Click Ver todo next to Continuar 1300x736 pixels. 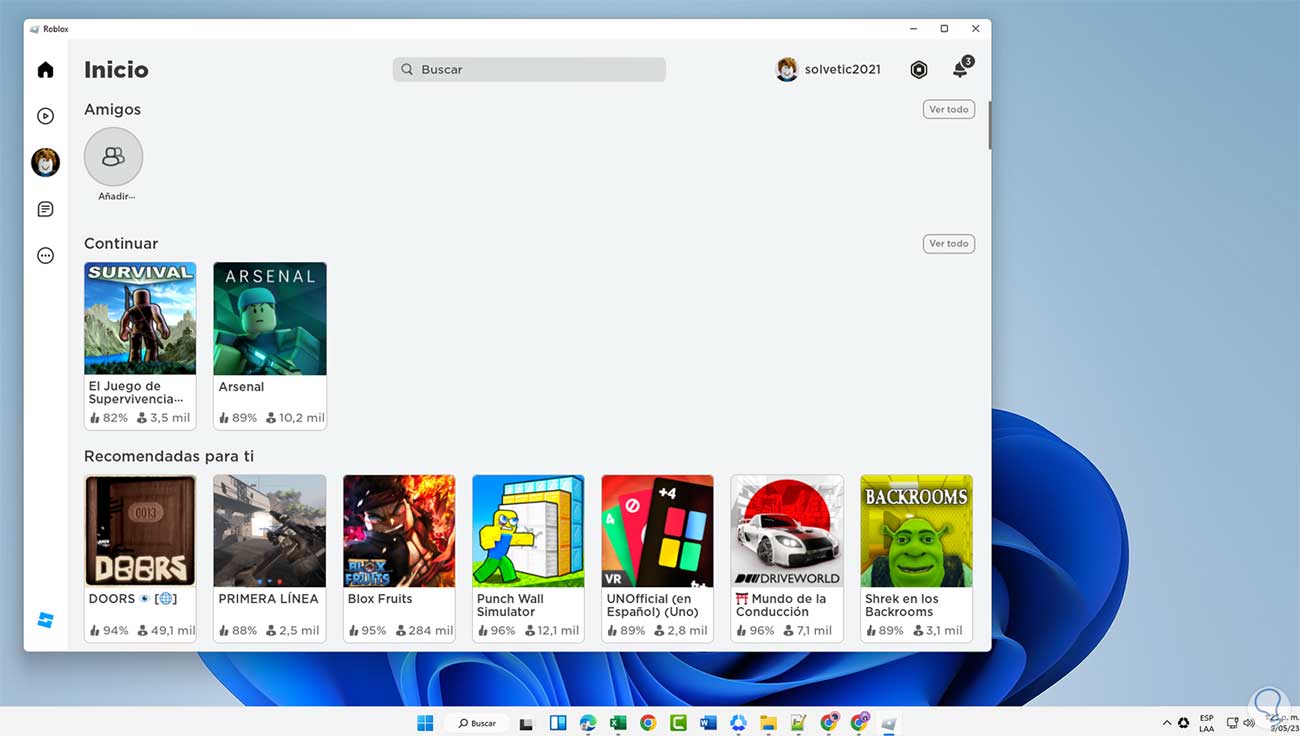coord(948,244)
